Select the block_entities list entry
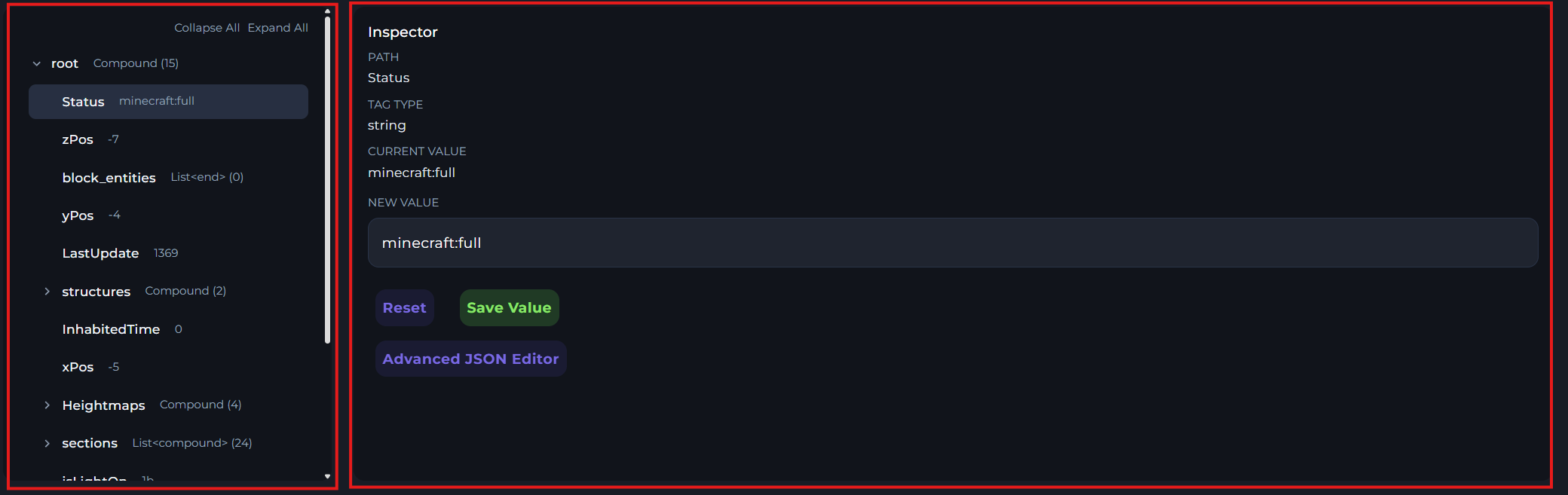The width and height of the screenshot is (1568, 495). click(109, 178)
